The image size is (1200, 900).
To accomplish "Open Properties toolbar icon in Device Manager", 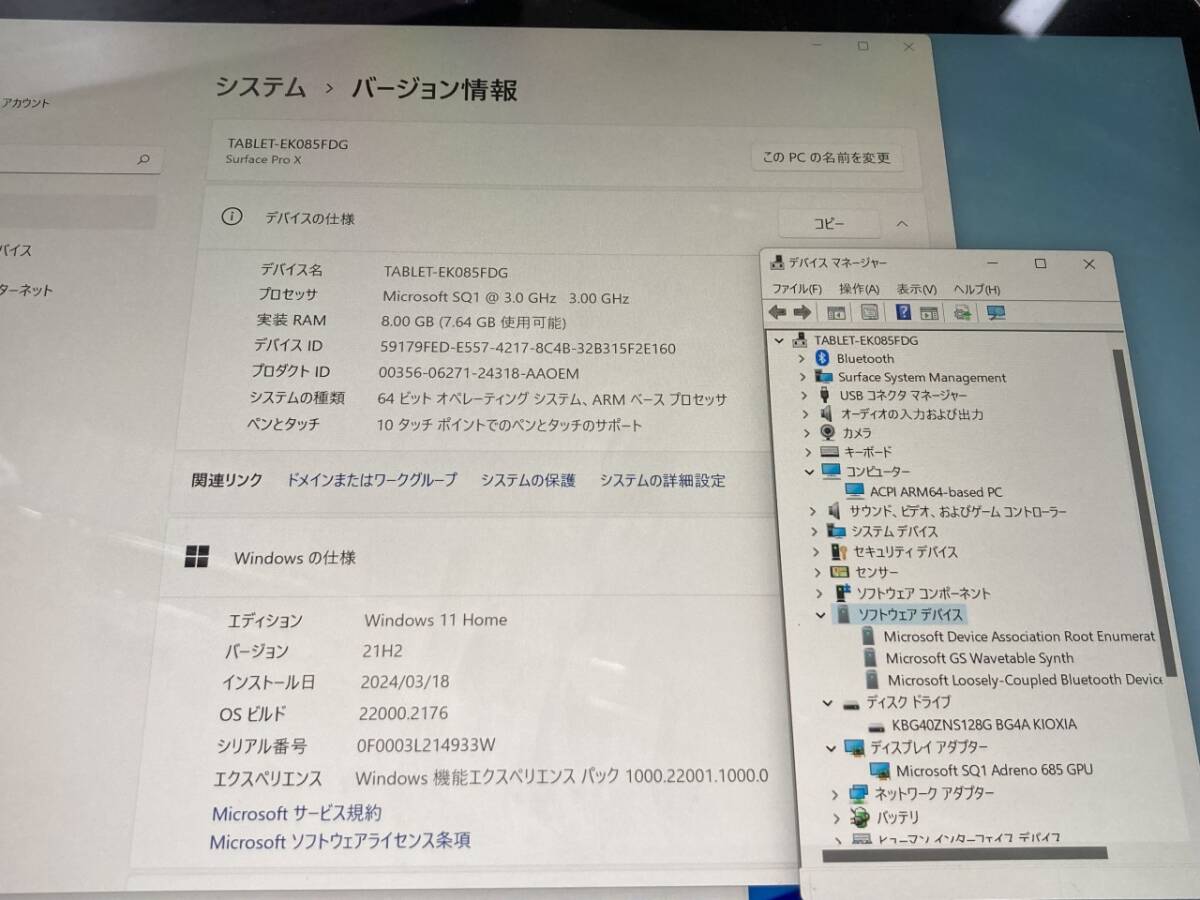I will (869, 313).
